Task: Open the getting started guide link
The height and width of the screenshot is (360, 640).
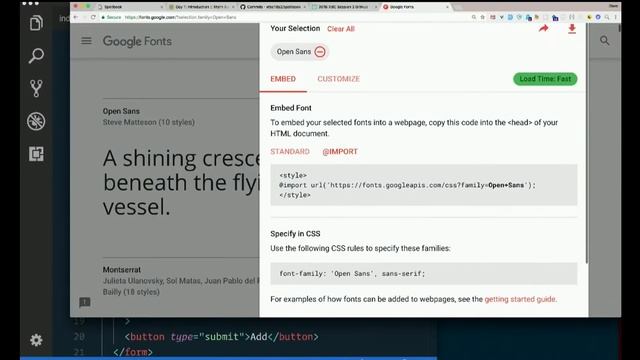Action: tap(520, 299)
